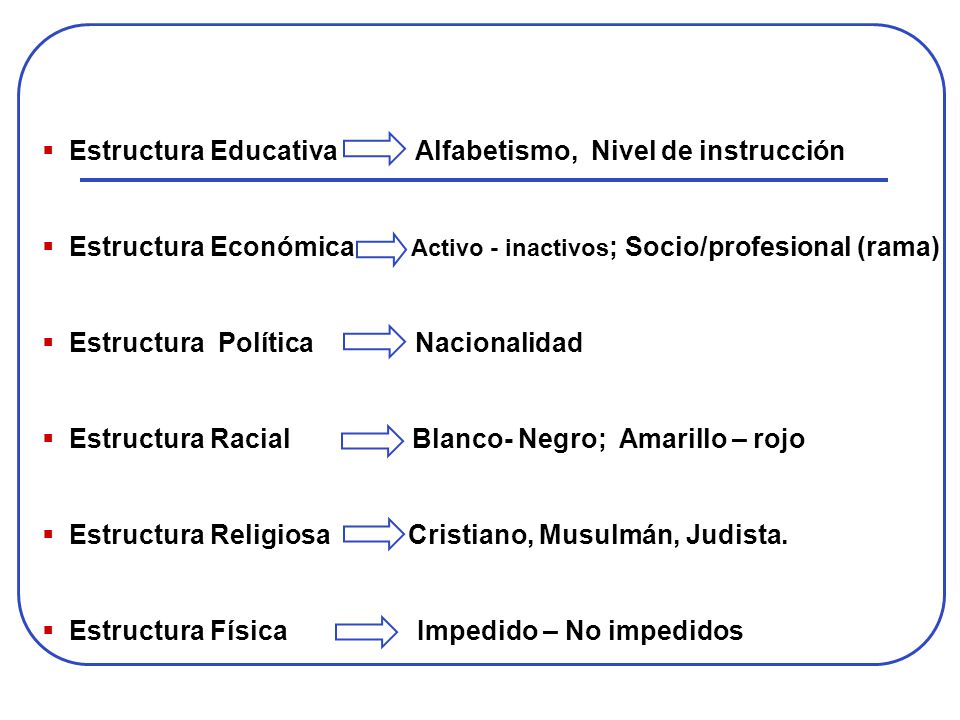Click the Activo - inactivos text

[510, 248]
